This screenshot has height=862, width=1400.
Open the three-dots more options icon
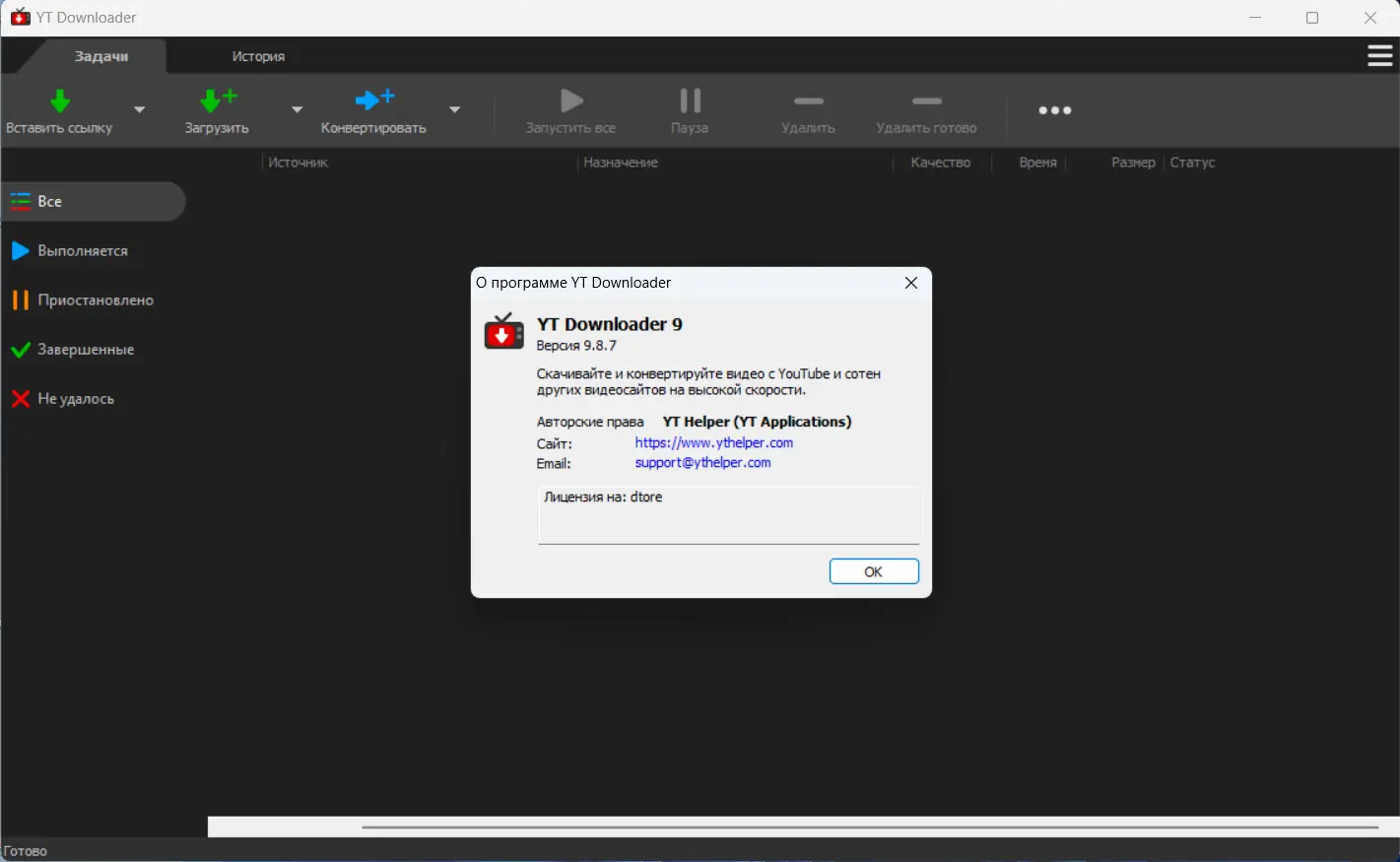pos(1055,110)
